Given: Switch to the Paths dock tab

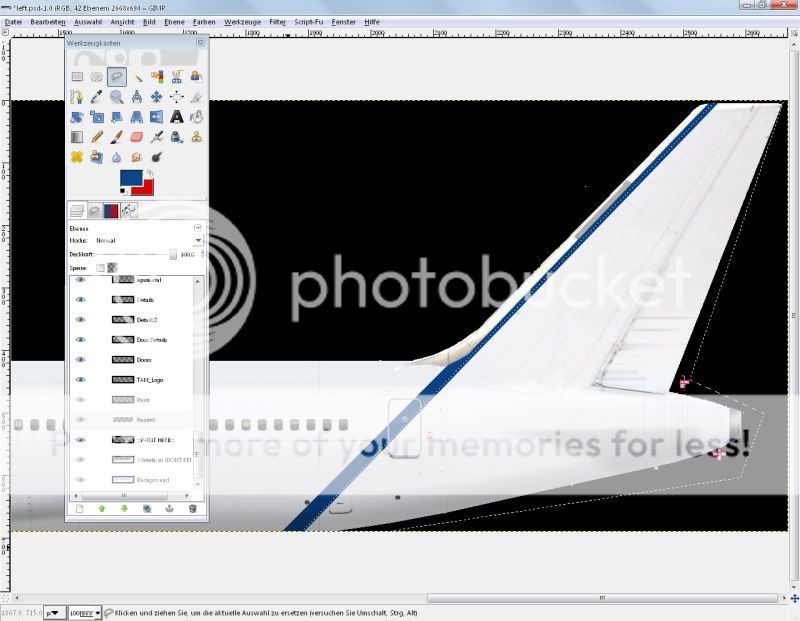Looking at the screenshot, I should point(129,210).
